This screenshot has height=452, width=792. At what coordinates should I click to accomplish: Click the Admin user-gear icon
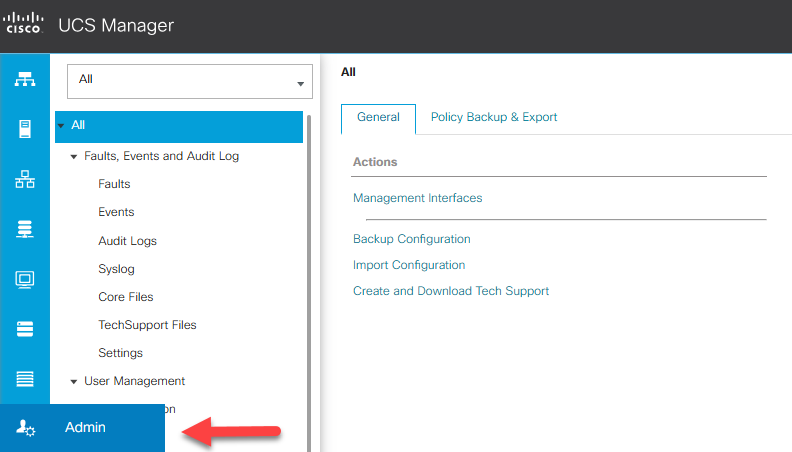pyautogui.click(x=25, y=428)
